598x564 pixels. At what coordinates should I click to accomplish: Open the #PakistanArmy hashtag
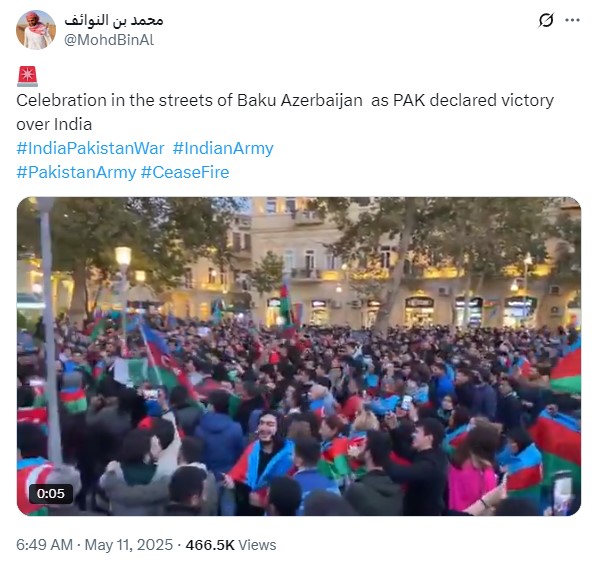click(x=76, y=172)
